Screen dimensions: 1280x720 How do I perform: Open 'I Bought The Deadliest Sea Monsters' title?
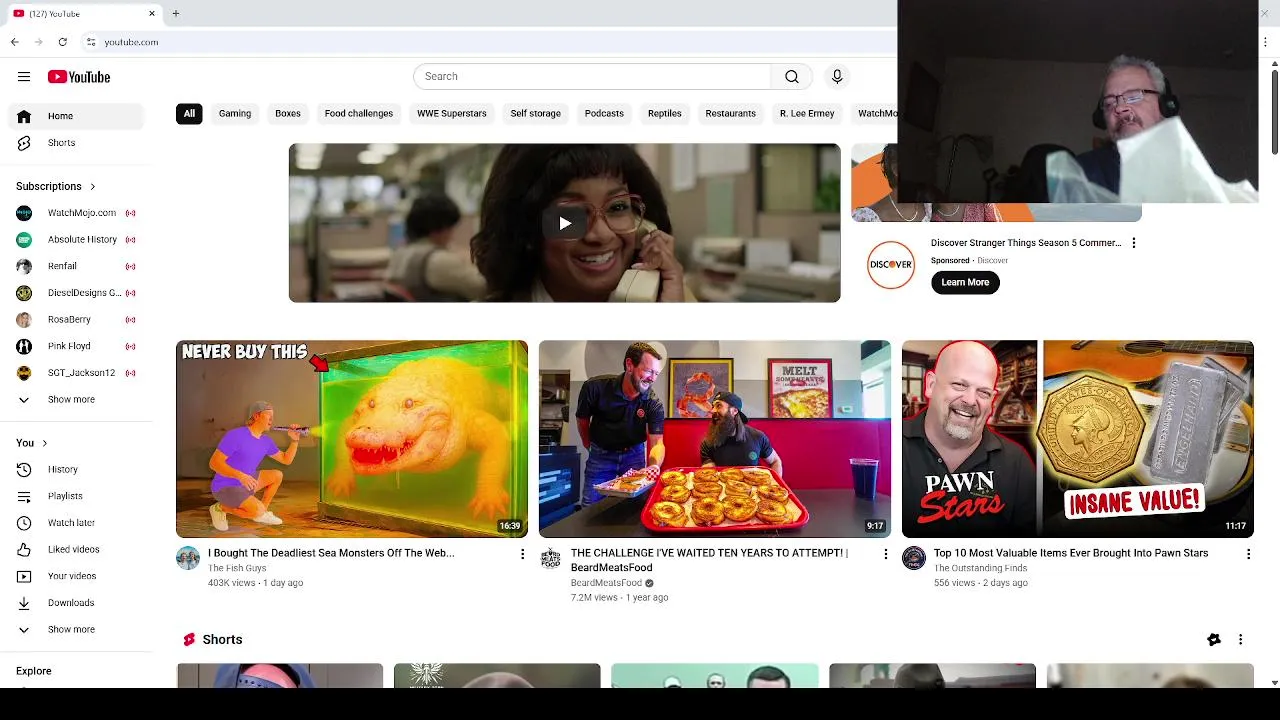pos(331,553)
